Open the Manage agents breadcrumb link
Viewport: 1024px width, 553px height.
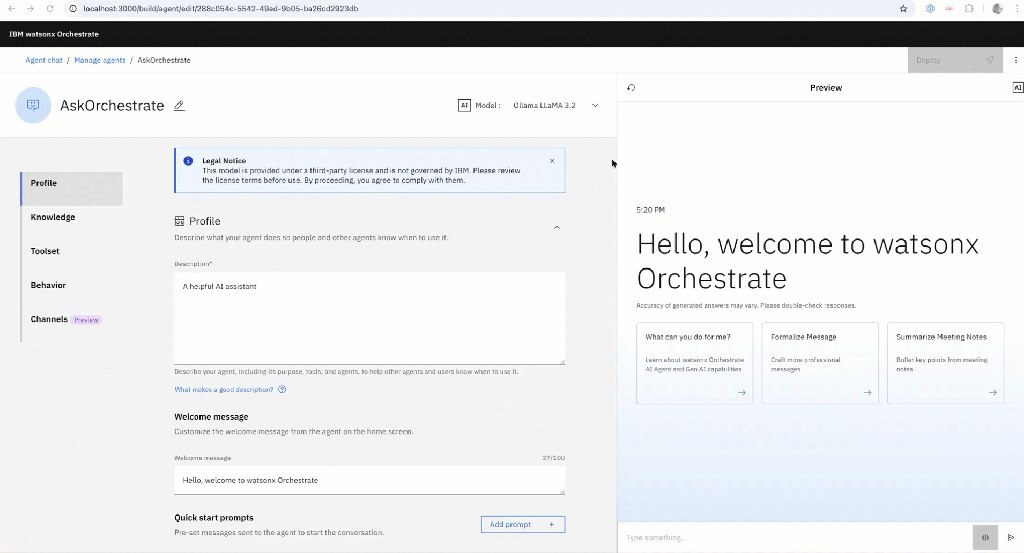tap(100, 60)
